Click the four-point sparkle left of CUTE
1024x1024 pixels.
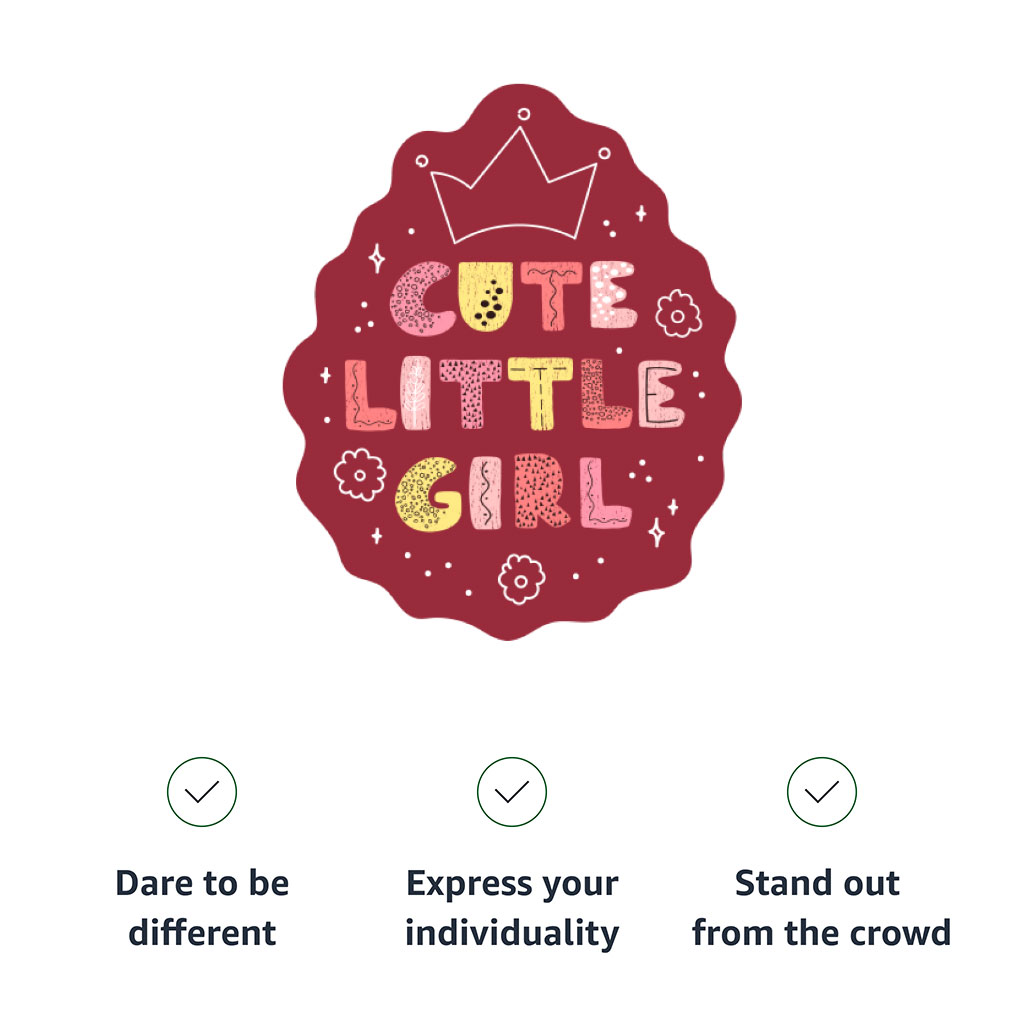(377, 258)
